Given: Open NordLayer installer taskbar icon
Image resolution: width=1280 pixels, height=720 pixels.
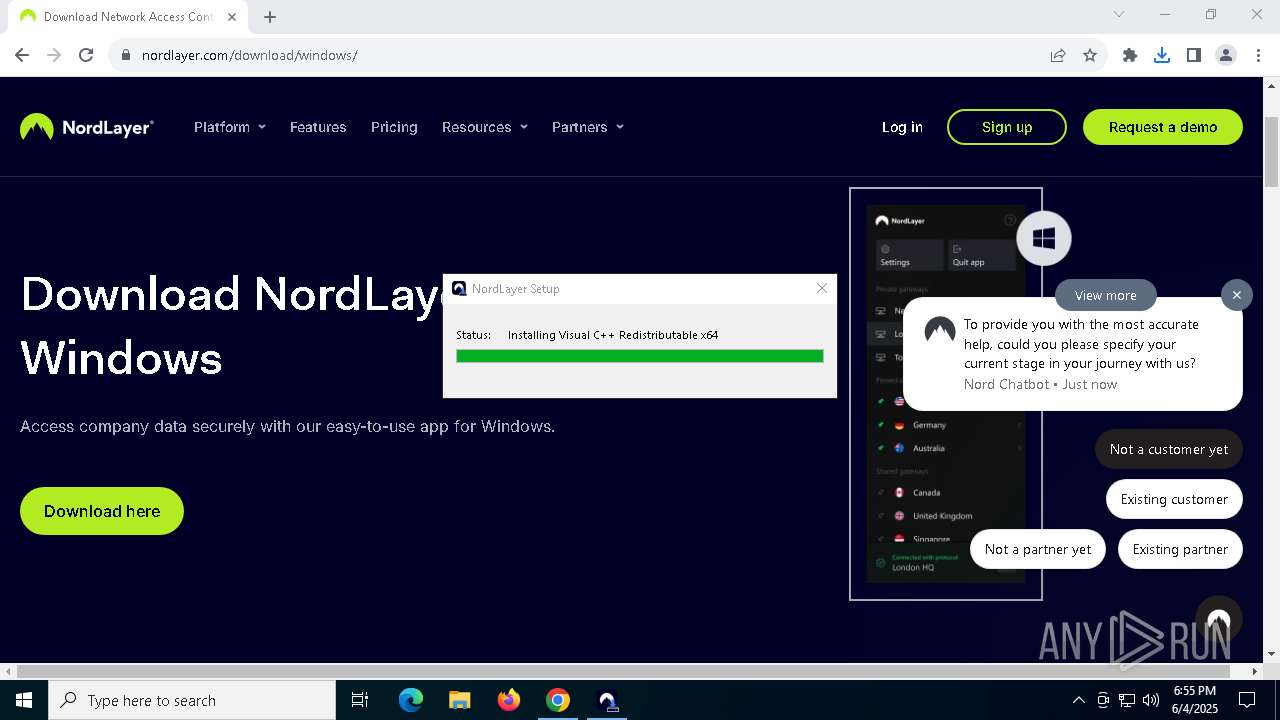Looking at the screenshot, I should 607,700.
